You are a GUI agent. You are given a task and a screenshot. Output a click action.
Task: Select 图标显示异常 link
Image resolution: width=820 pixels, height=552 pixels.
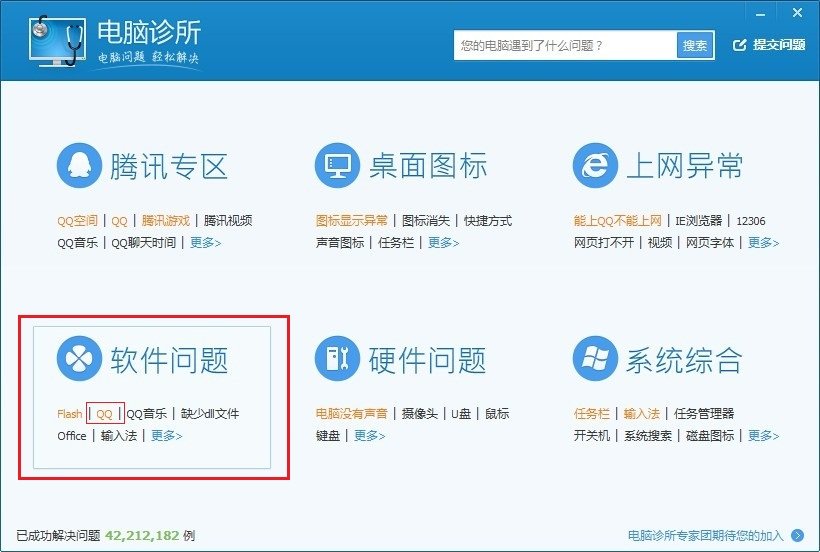coord(351,221)
